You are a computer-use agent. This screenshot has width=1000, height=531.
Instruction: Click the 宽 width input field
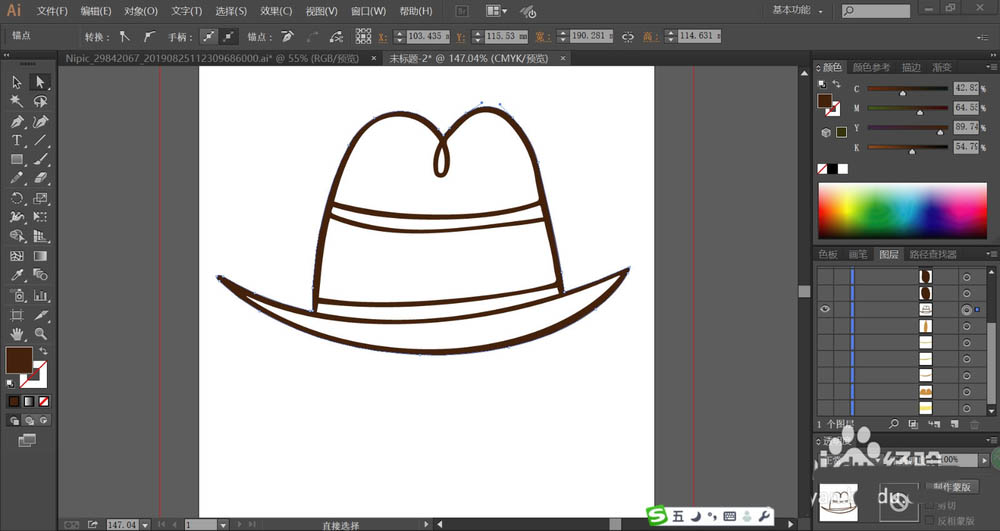[591, 36]
